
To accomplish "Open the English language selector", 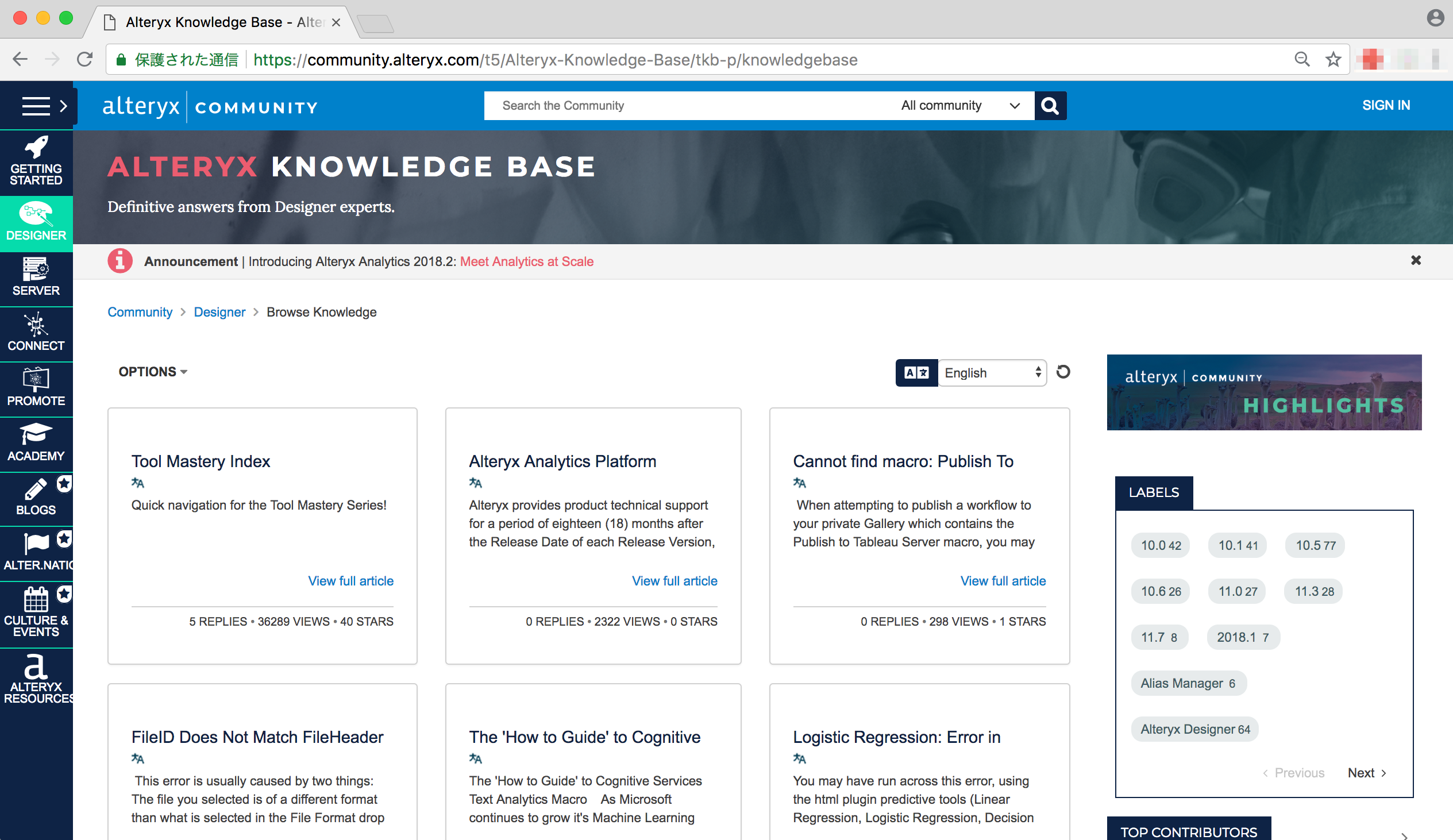I will (992, 372).
